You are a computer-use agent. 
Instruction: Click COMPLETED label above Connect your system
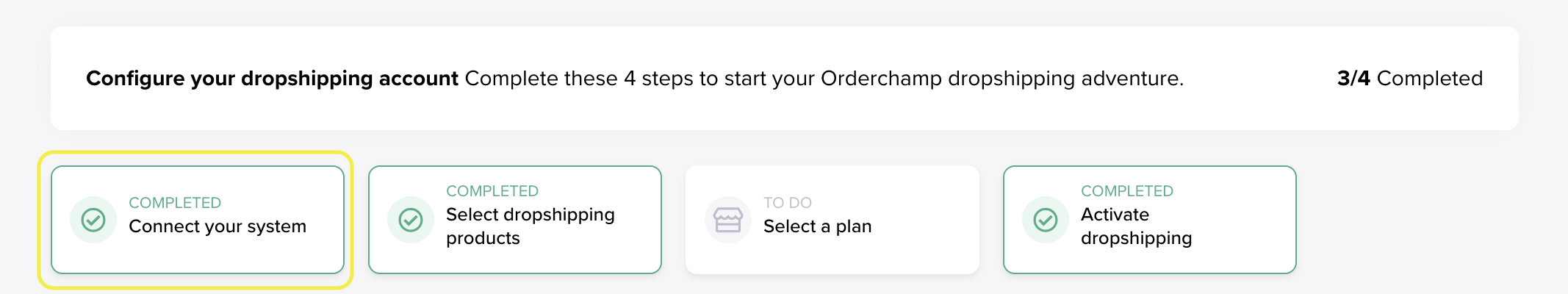click(x=175, y=203)
